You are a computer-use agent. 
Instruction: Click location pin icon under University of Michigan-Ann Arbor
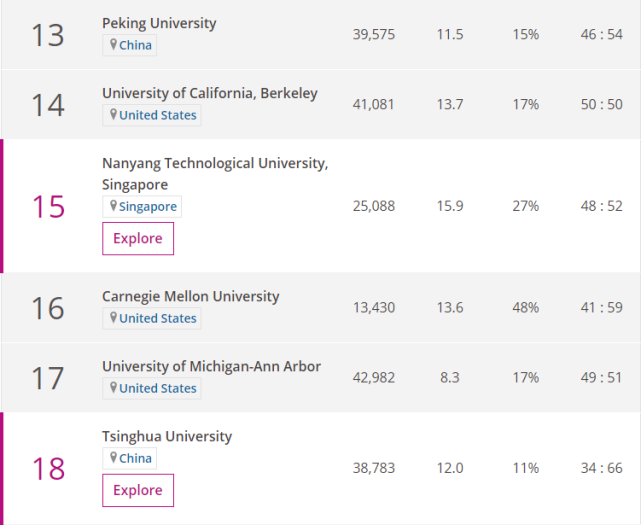point(114,388)
